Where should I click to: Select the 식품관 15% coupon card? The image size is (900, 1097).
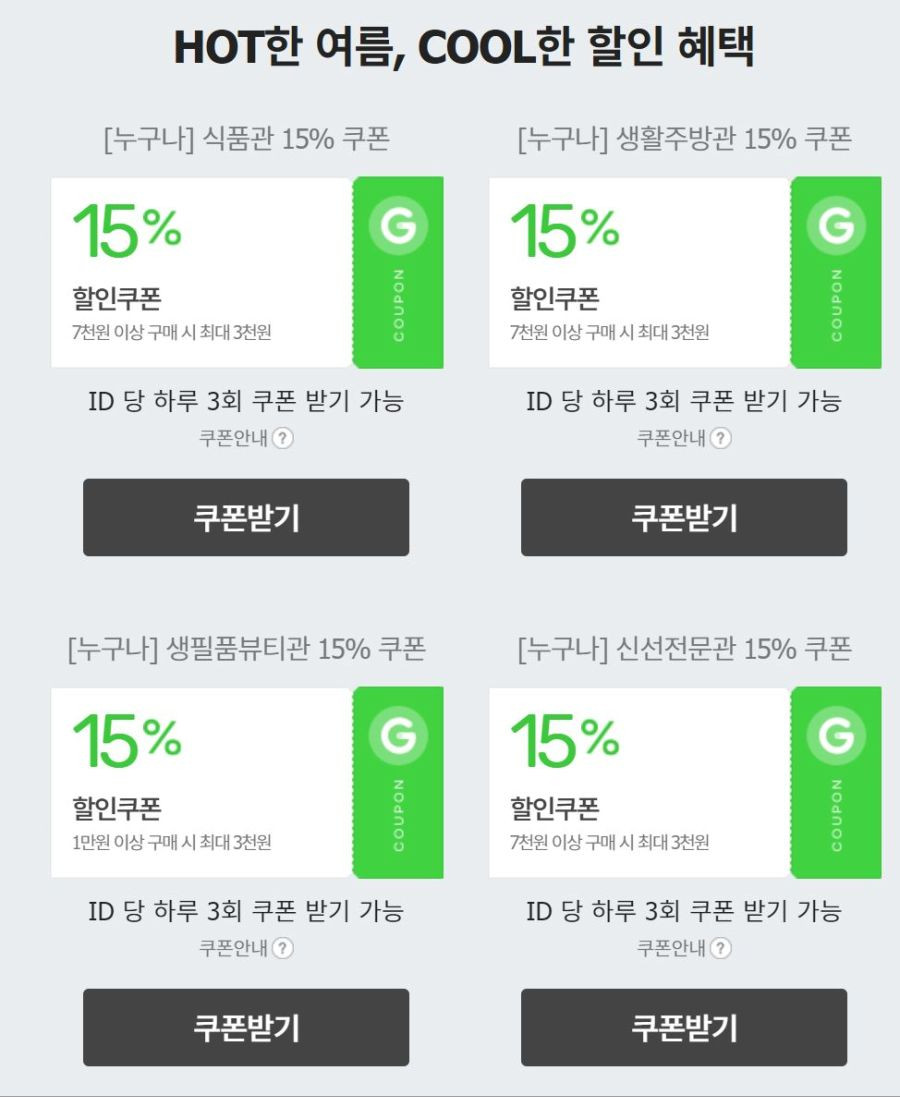247,272
